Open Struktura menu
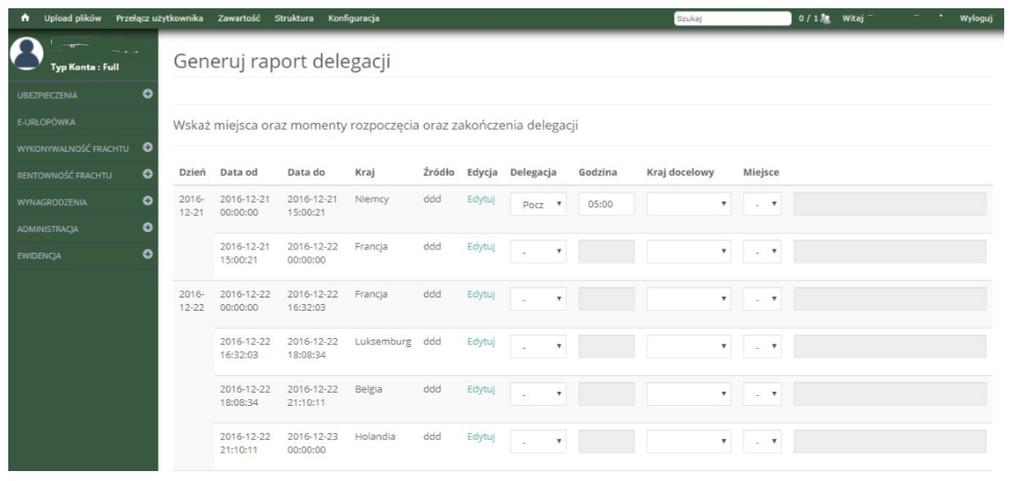This screenshot has height=481, width=1024. click(294, 18)
